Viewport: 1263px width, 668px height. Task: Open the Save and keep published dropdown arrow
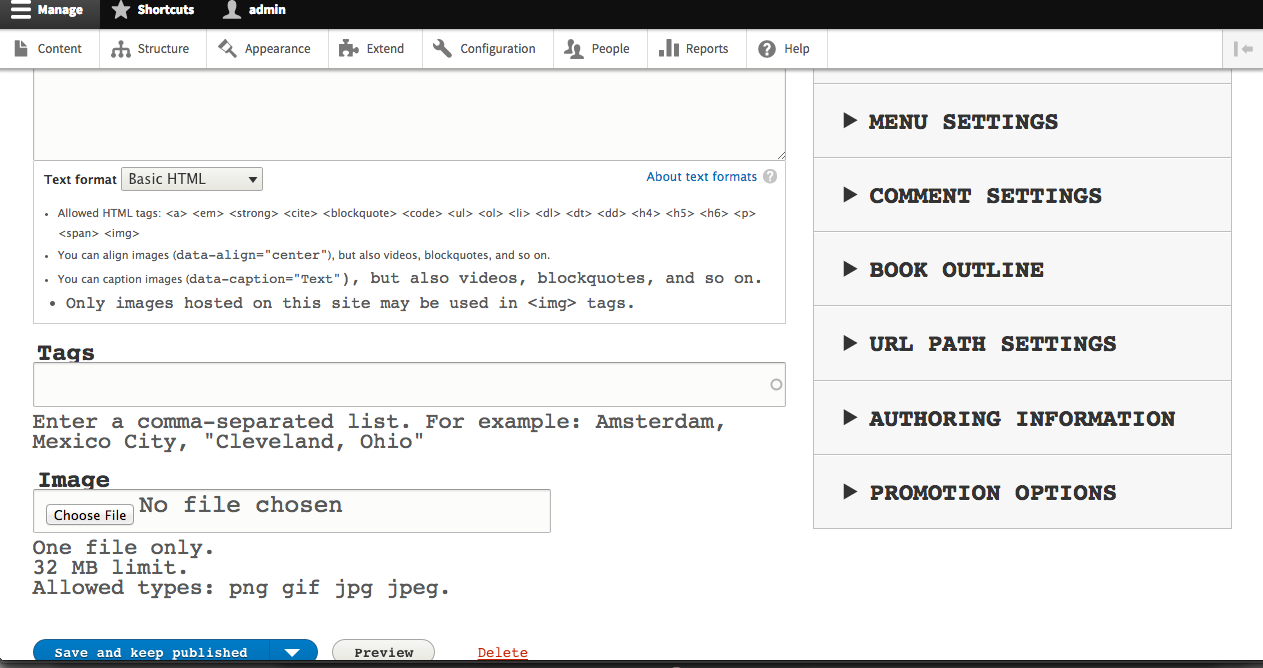[x=292, y=653]
